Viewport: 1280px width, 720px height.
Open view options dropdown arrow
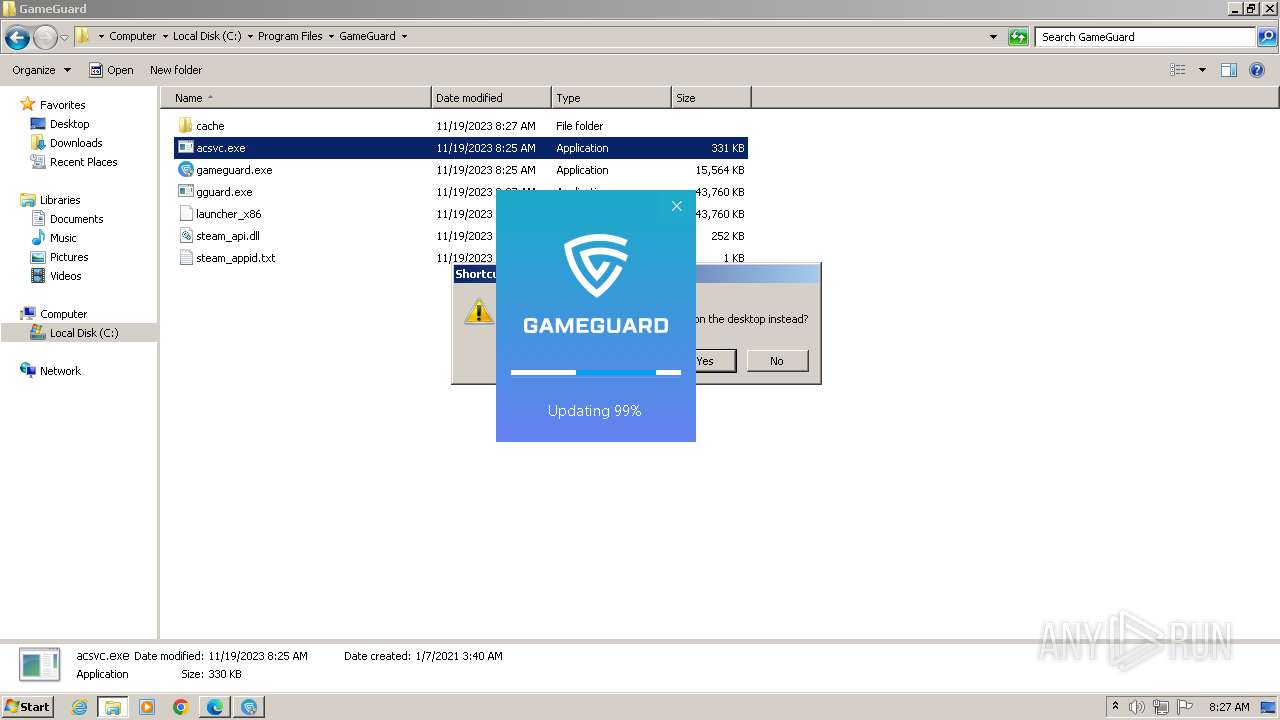pos(1202,70)
